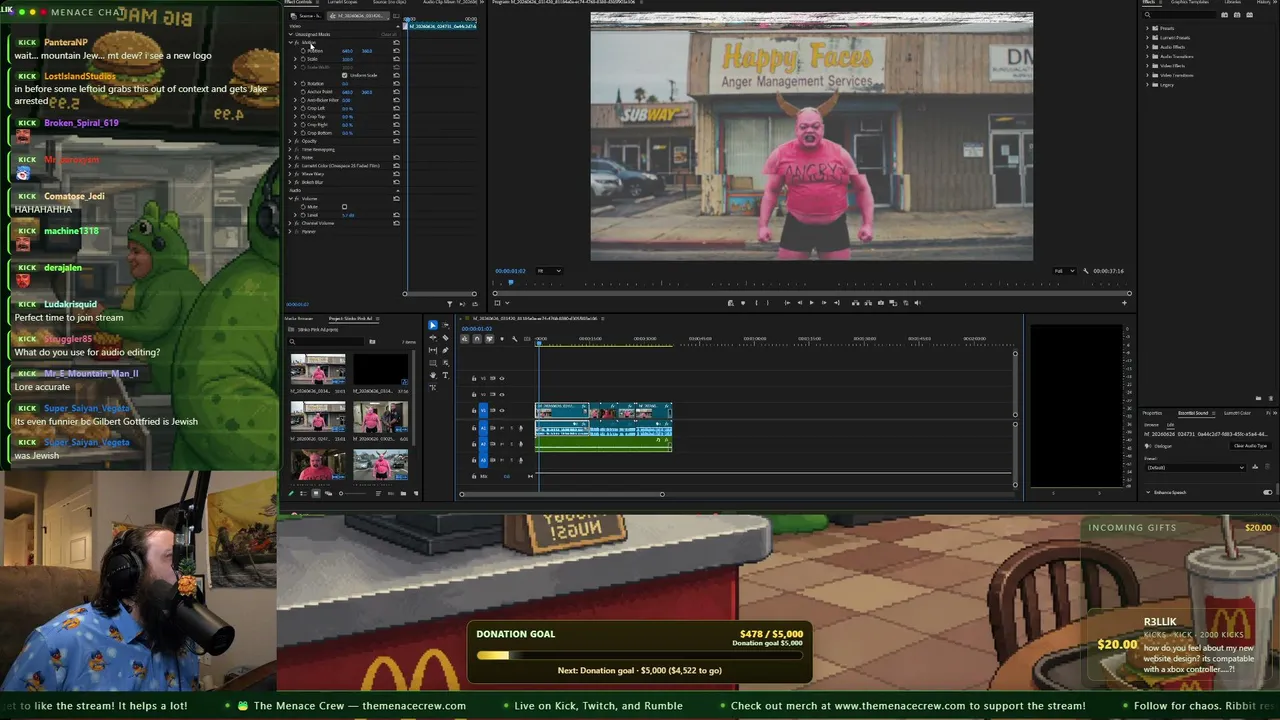This screenshot has width=1280, height=720.
Task: Select the Pen tool
Action: (x=446, y=350)
